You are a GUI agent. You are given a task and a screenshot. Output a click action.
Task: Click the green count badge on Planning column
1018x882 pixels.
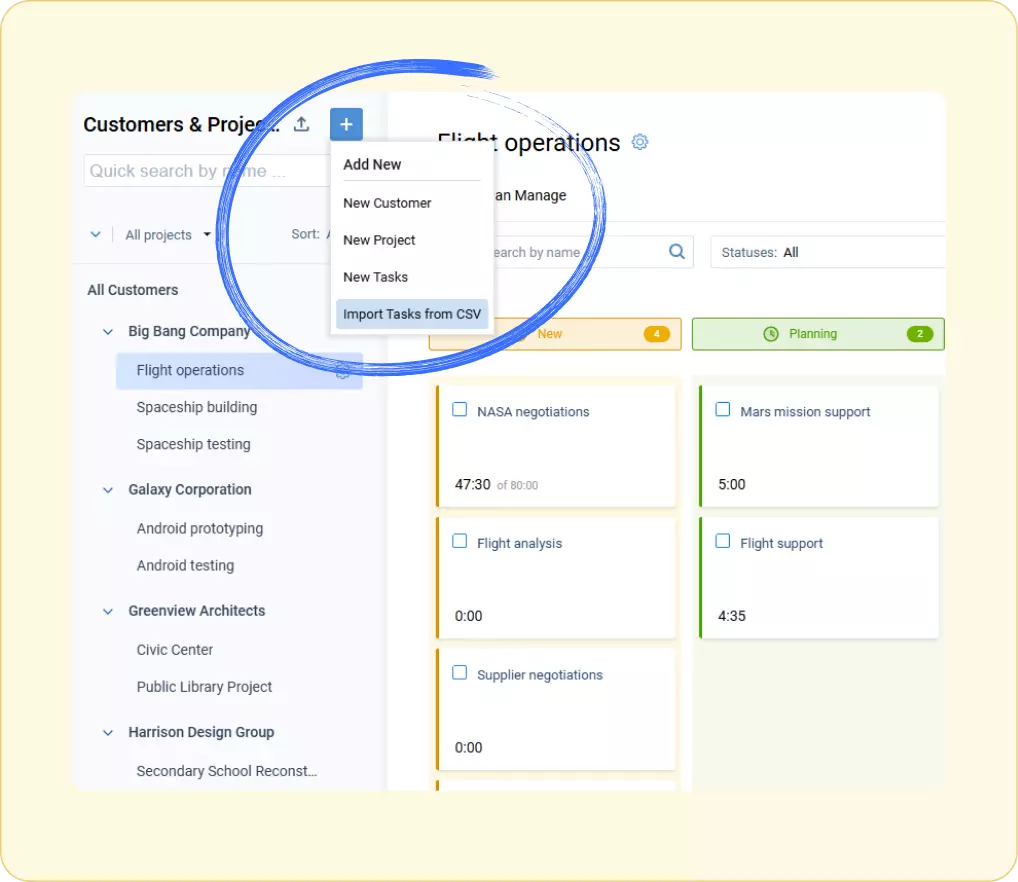pyautogui.click(x=919, y=333)
